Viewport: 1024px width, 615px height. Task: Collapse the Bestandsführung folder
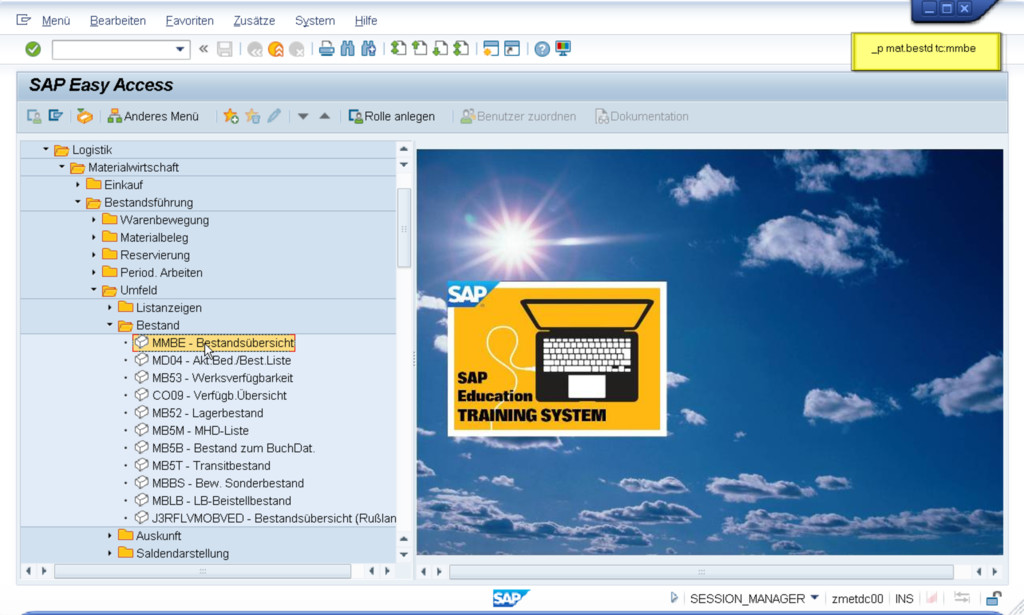[78, 202]
